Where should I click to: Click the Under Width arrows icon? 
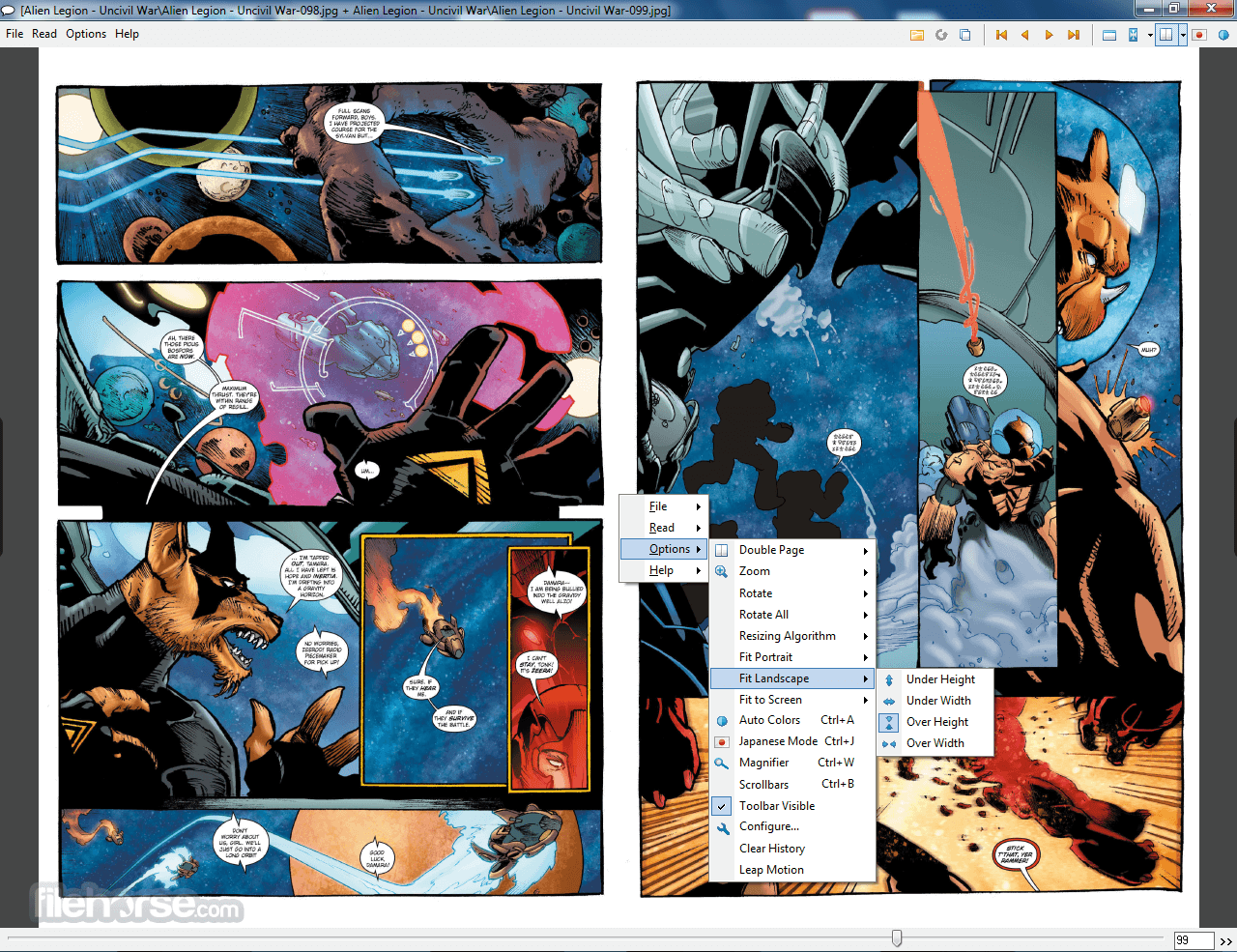point(889,702)
